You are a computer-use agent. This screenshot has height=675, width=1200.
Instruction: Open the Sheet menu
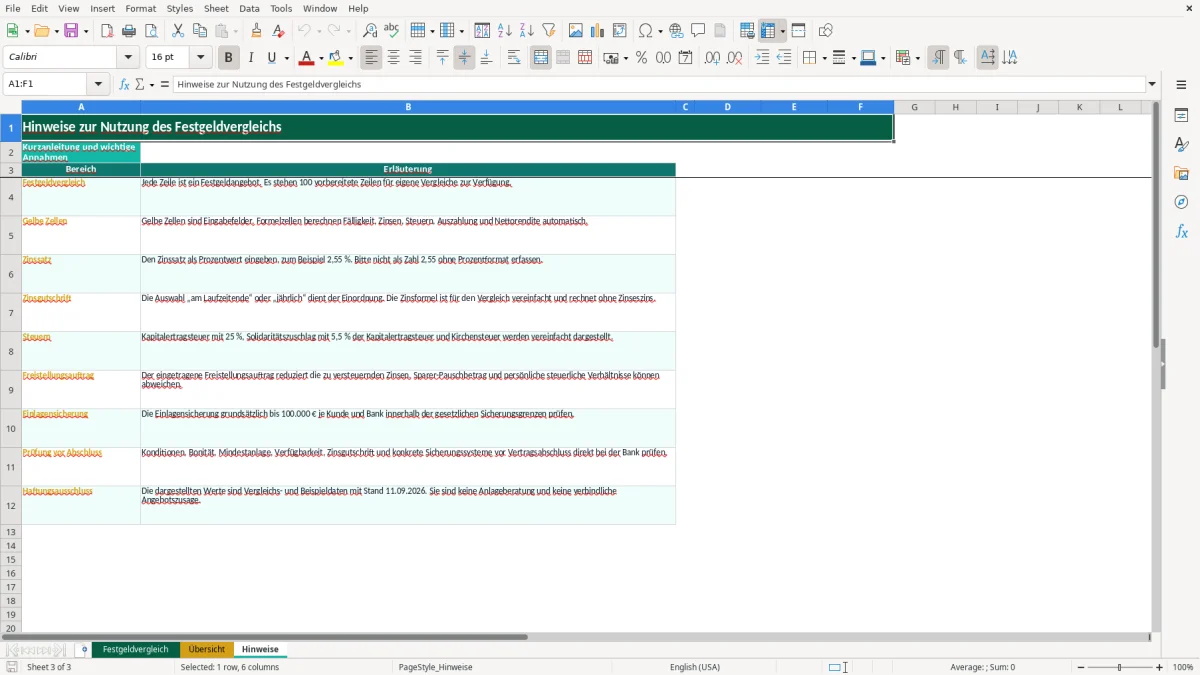tap(216, 8)
